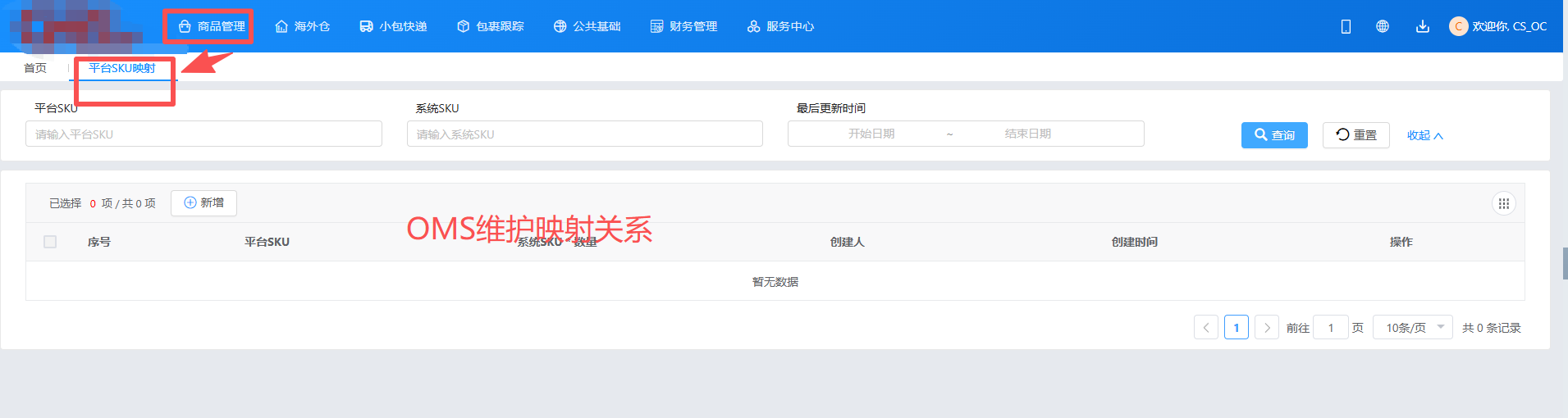Click the 创建人 column header

coord(847,242)
